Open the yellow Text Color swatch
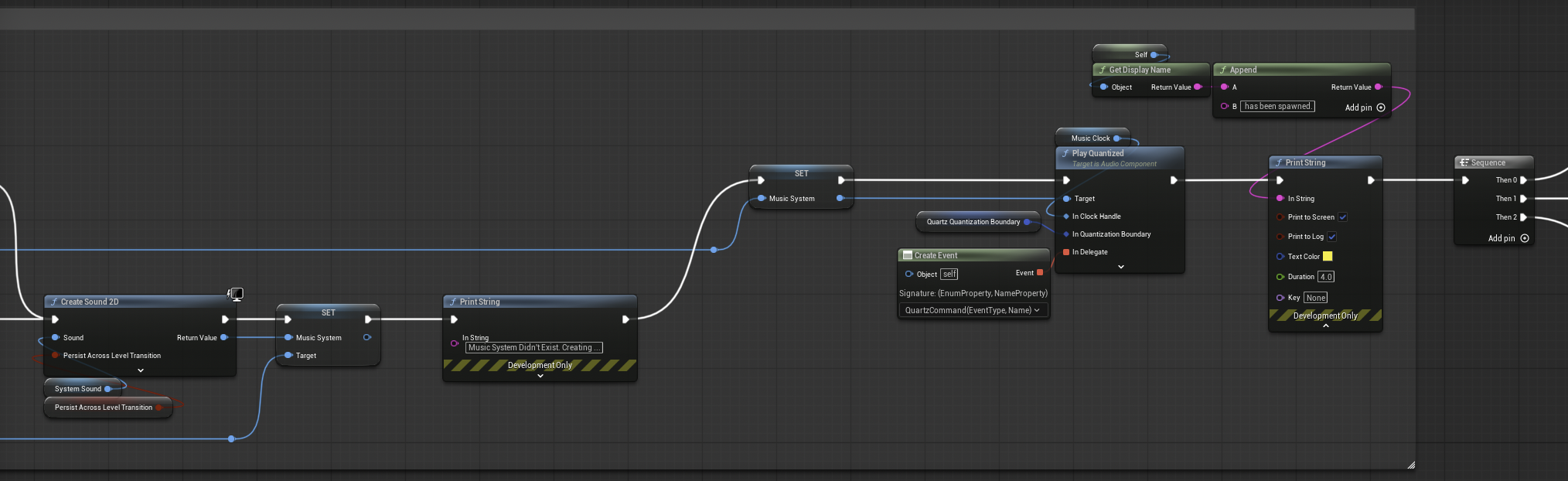 coord(1328,257)
